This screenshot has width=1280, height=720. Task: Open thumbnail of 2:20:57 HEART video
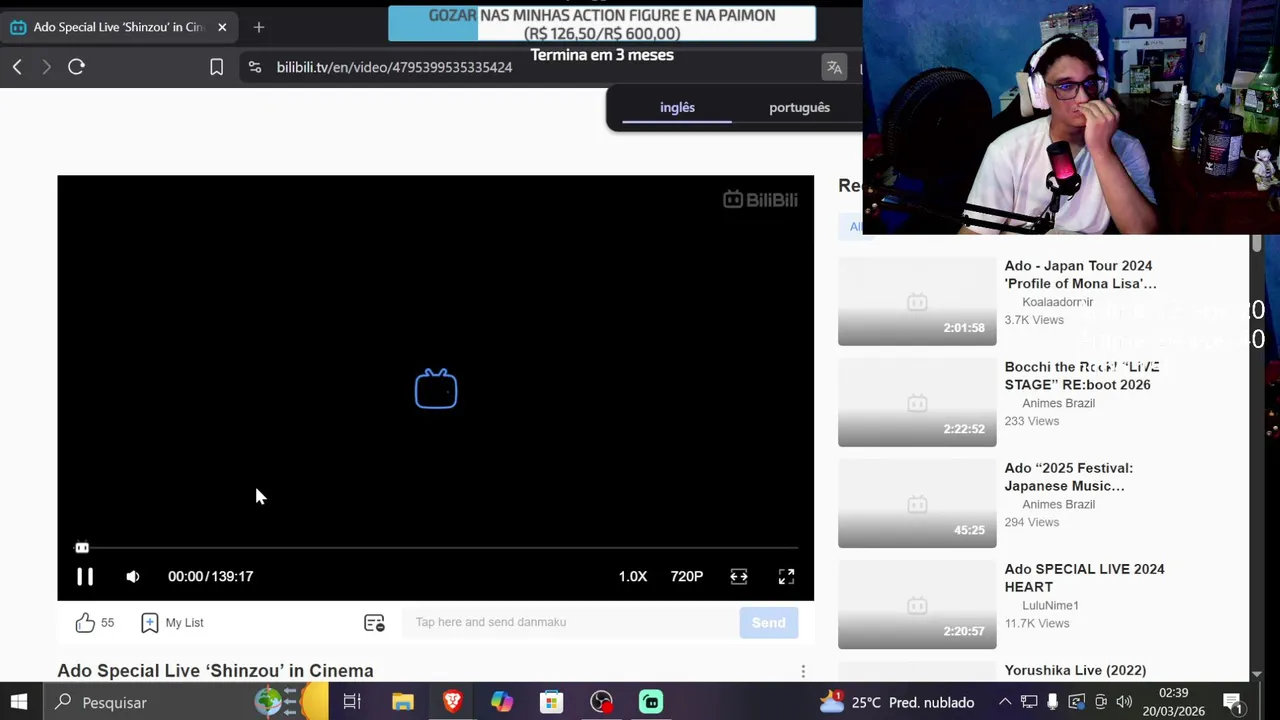click(917, 604)
